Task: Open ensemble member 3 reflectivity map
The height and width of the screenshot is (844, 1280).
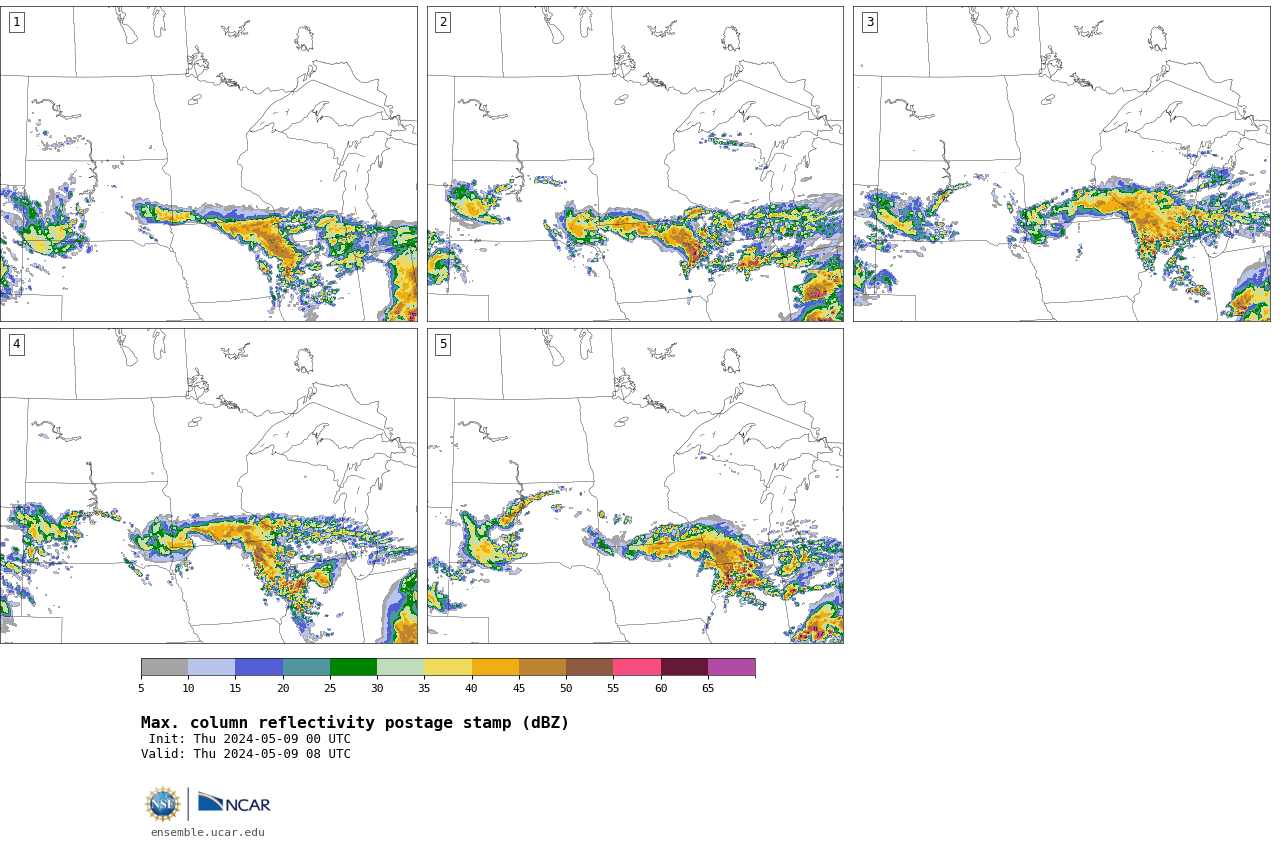Action: point(1062,164)
